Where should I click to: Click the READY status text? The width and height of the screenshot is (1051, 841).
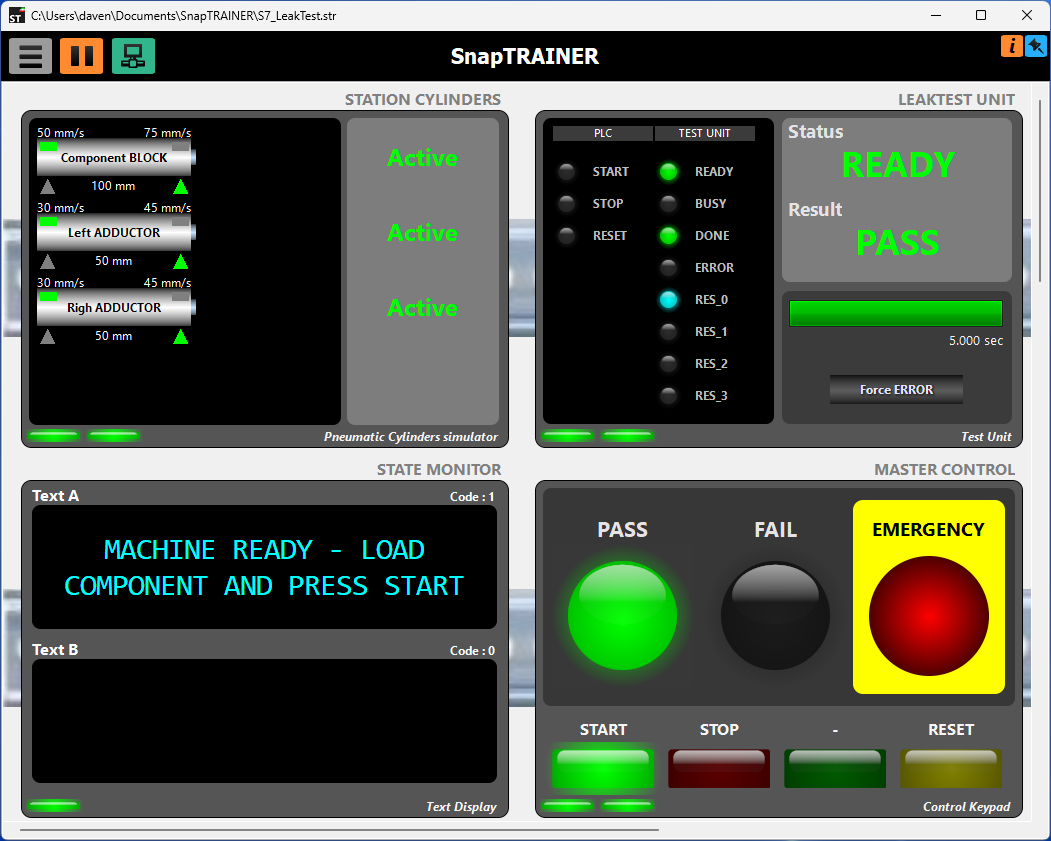pyautogui.click(x=898, y=165)
